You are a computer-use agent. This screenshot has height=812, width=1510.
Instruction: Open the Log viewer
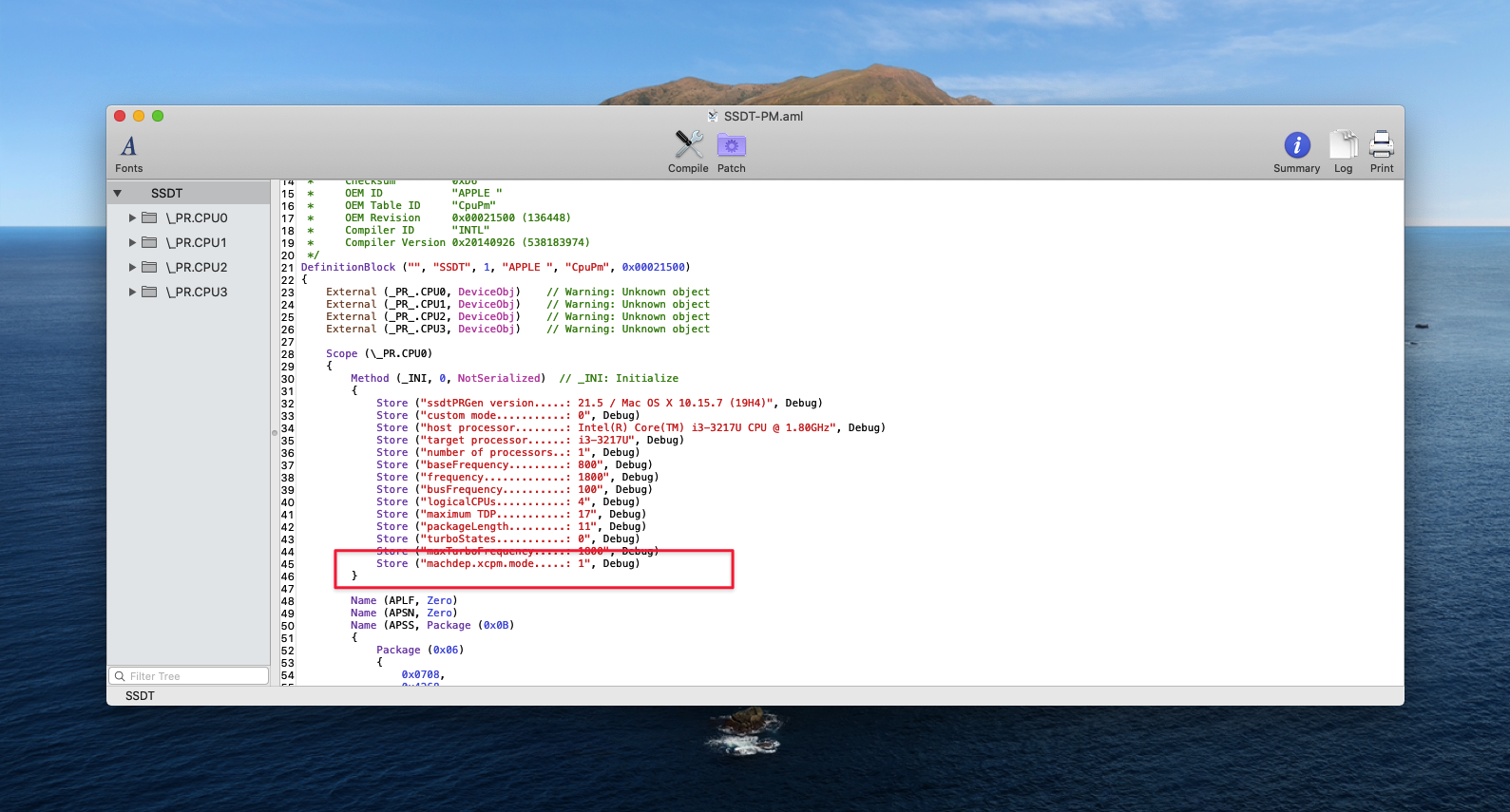coord(1343,145)
